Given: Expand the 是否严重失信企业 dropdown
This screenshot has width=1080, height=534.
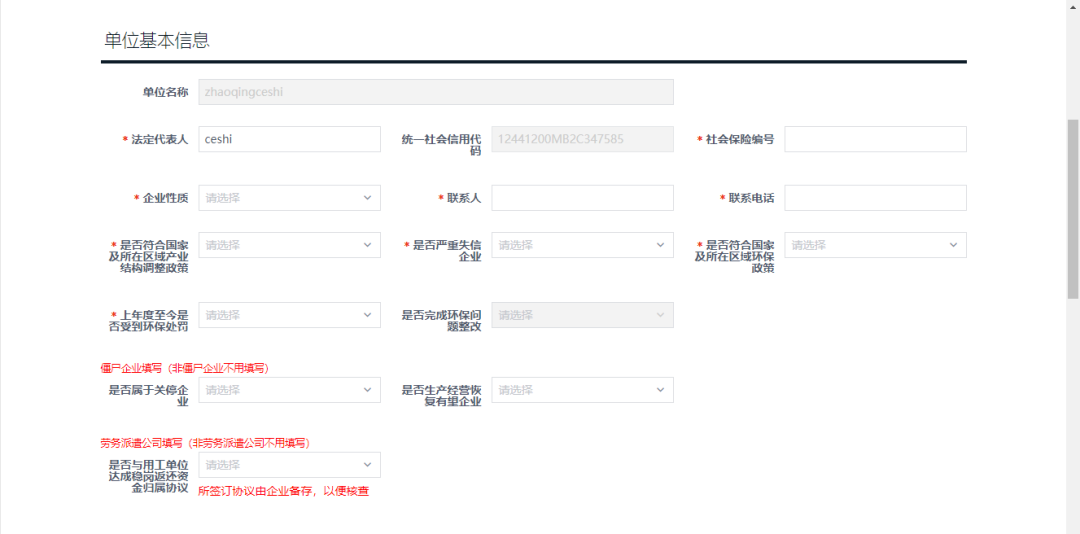Looking at the screenshot, I should (582, 245).
